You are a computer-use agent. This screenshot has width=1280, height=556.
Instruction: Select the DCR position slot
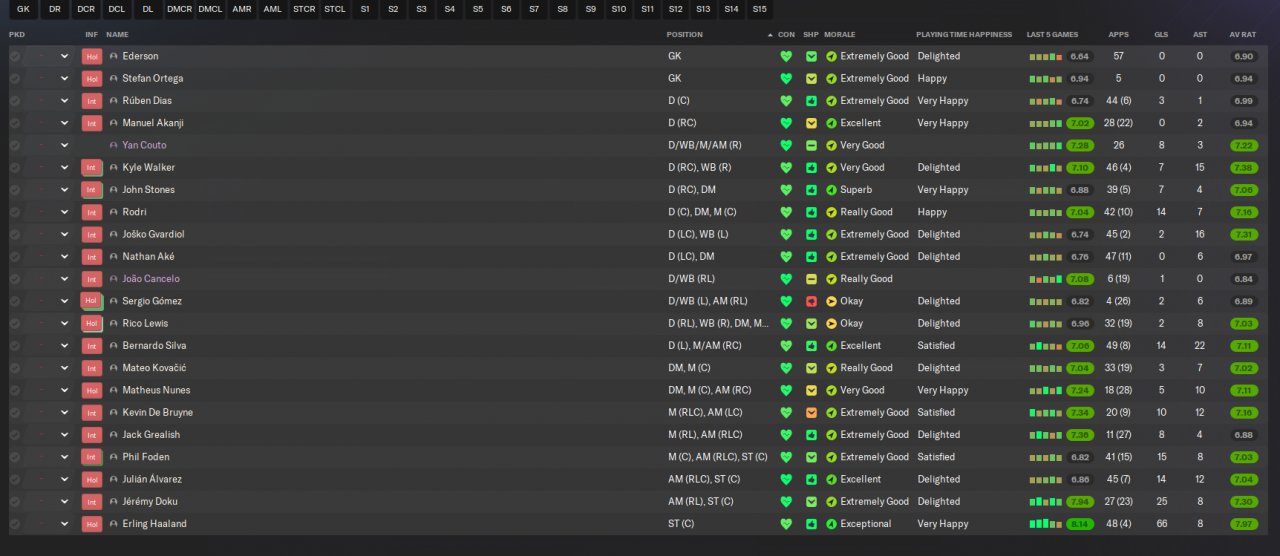click(x=86, y=9)
